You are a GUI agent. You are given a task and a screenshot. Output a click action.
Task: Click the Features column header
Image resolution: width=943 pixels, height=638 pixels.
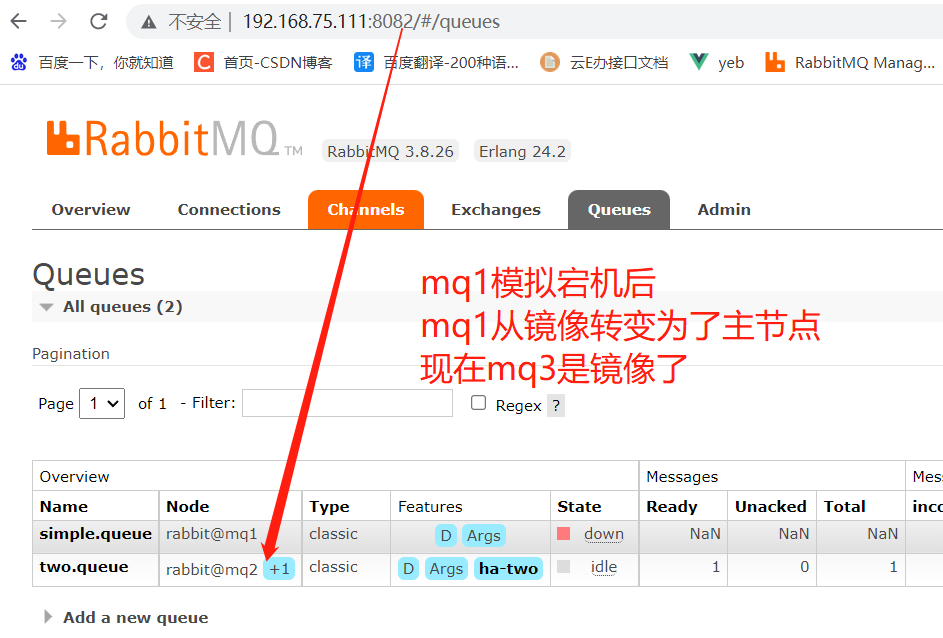pos(430,507)
